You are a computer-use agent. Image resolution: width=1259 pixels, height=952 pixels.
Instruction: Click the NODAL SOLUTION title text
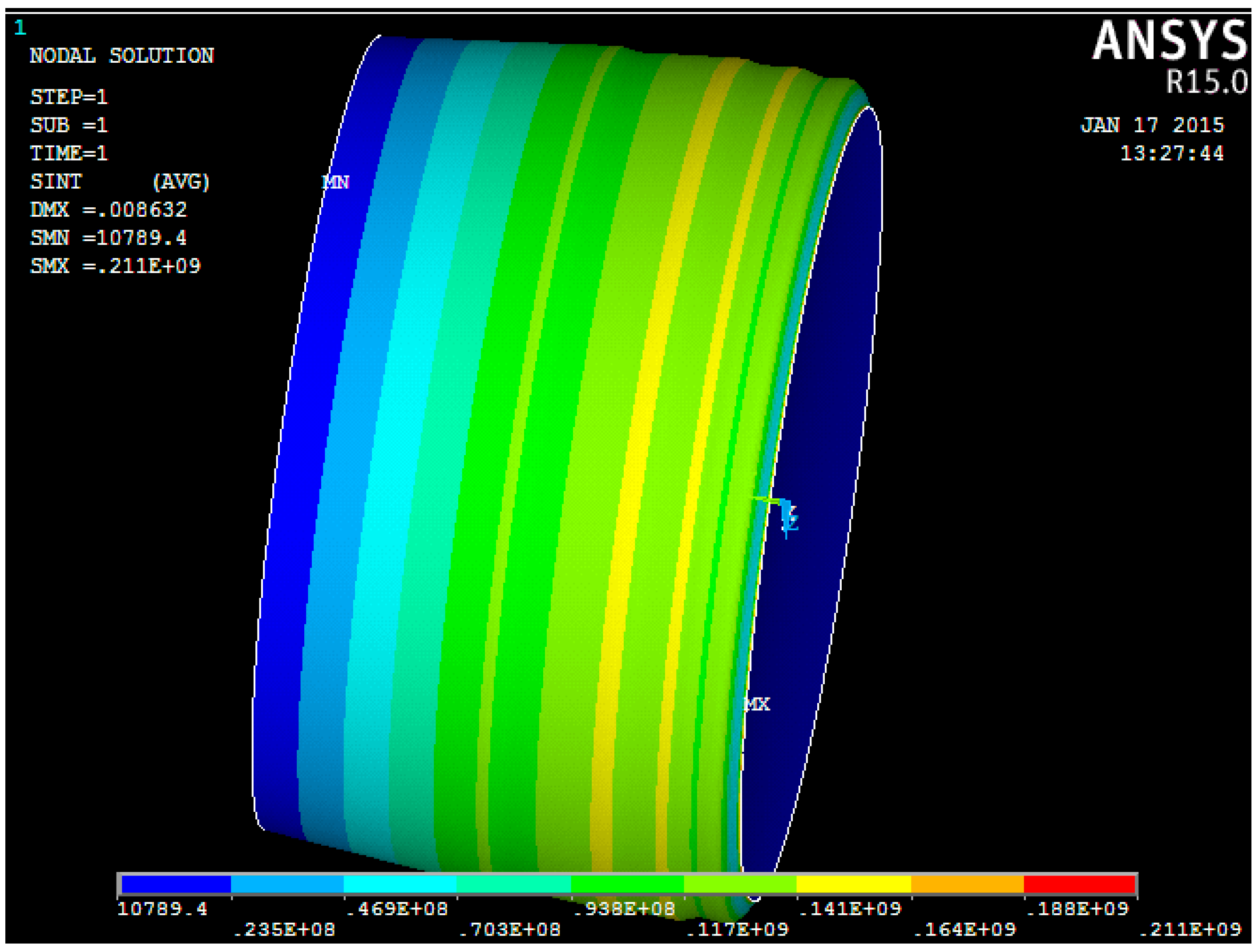click(x=122, y=56)
